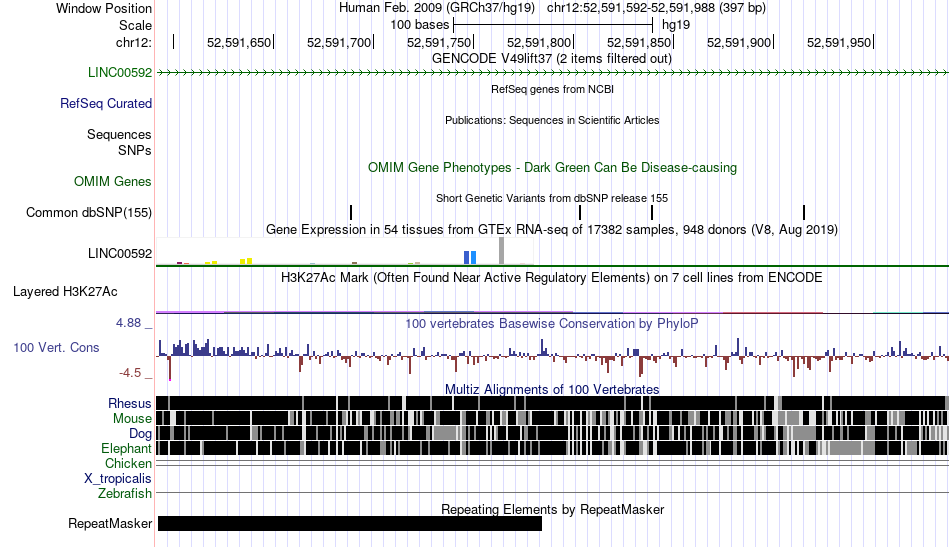Click the chr12:52,591,592-52,591,988 position text
The width and height of the screenshot is (950, 547).
click(x=656, y=8)
